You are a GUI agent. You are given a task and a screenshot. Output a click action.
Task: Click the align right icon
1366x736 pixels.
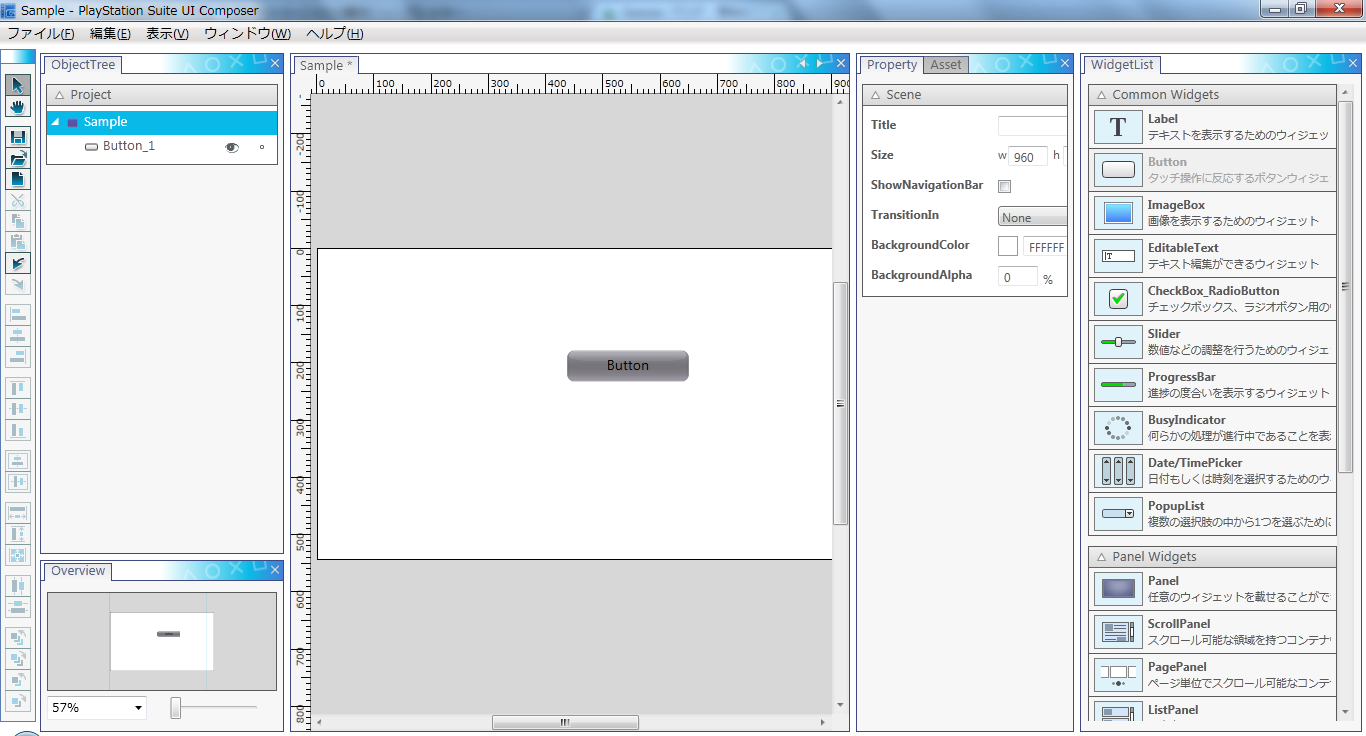coord(18,357)
